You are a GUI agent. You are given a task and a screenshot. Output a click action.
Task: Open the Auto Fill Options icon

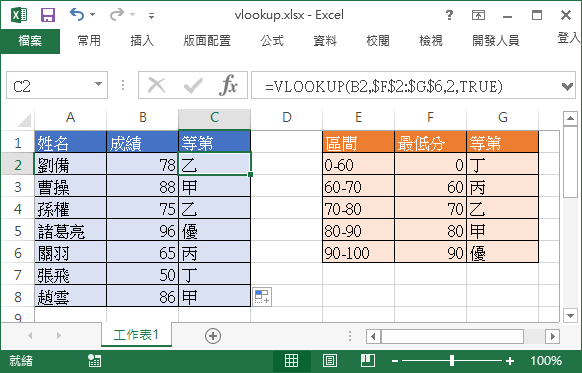coord(262,297)
